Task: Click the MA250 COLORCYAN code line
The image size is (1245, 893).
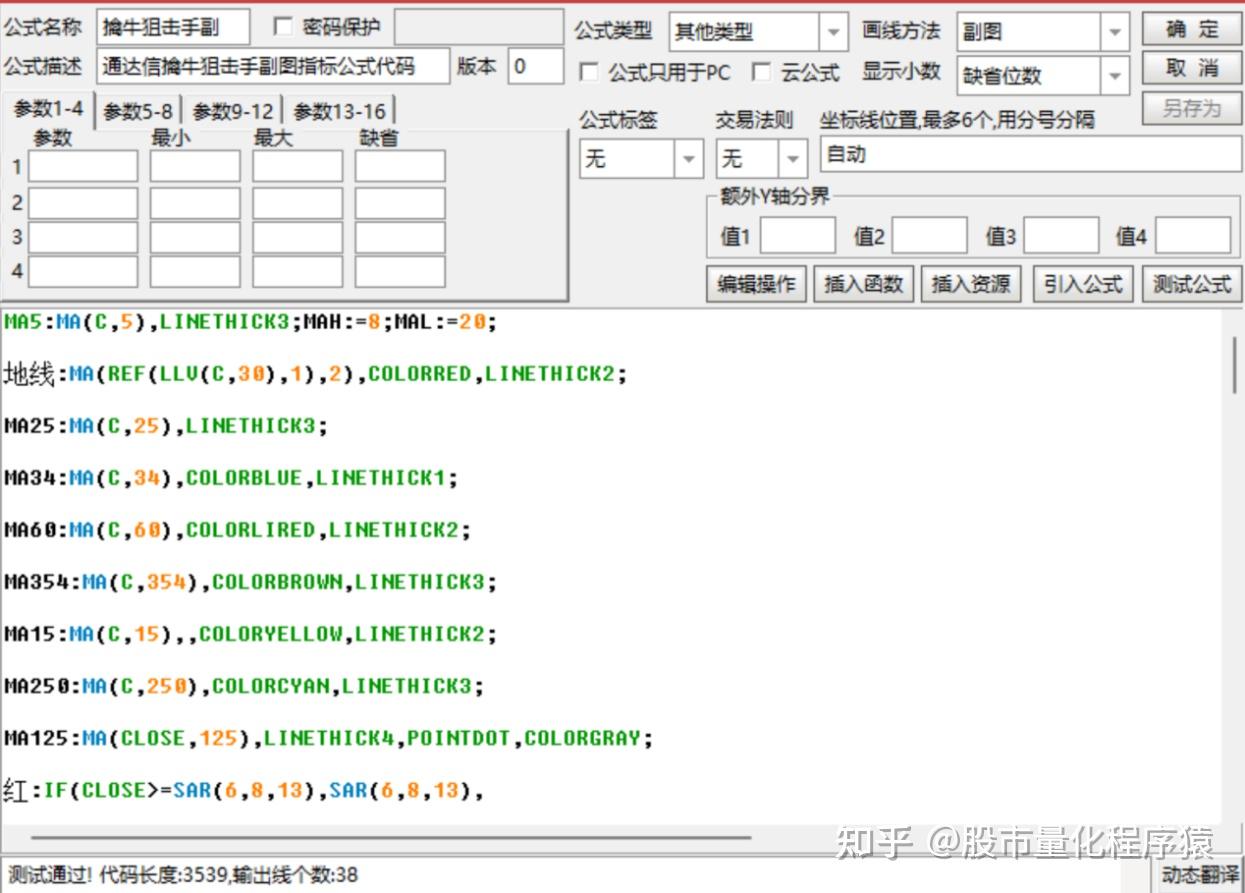Action: 244,686
